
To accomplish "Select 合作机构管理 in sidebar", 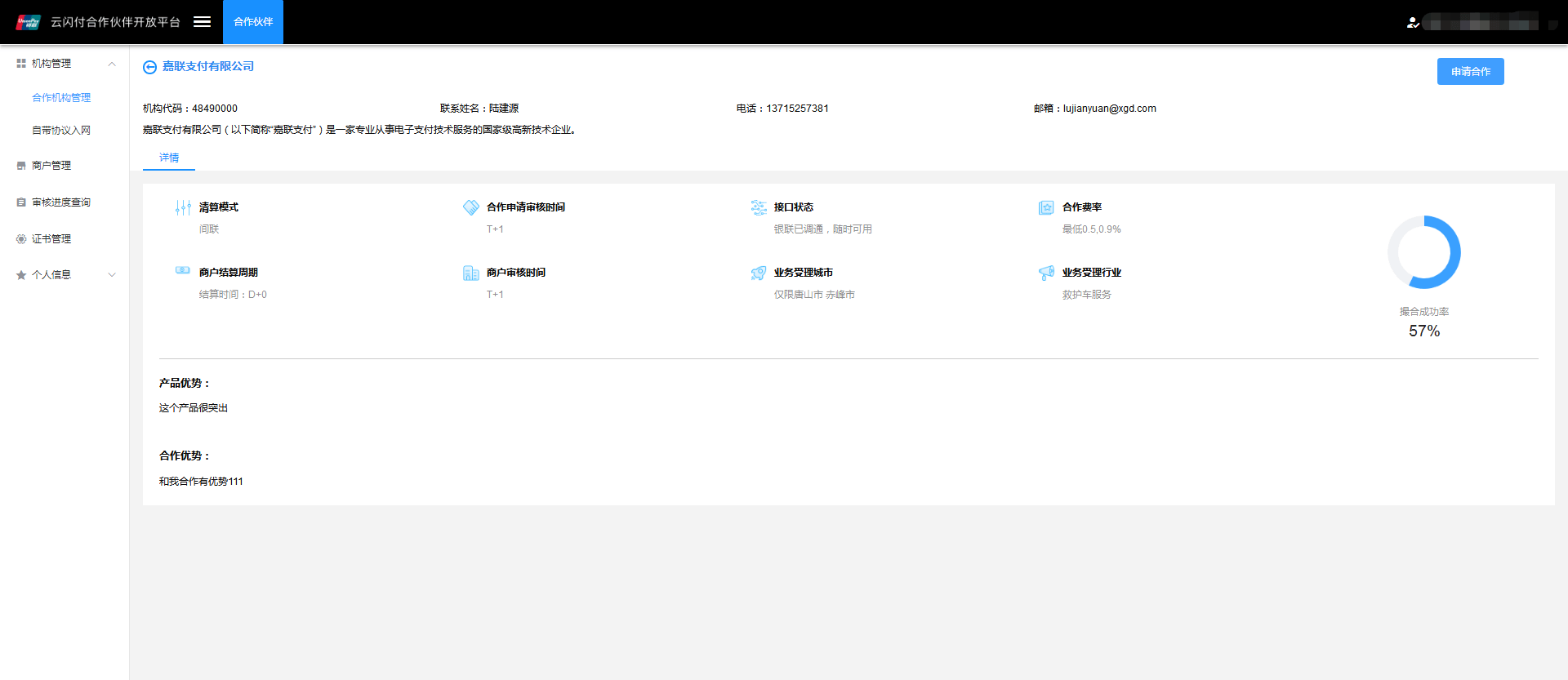I will (61, 98).
